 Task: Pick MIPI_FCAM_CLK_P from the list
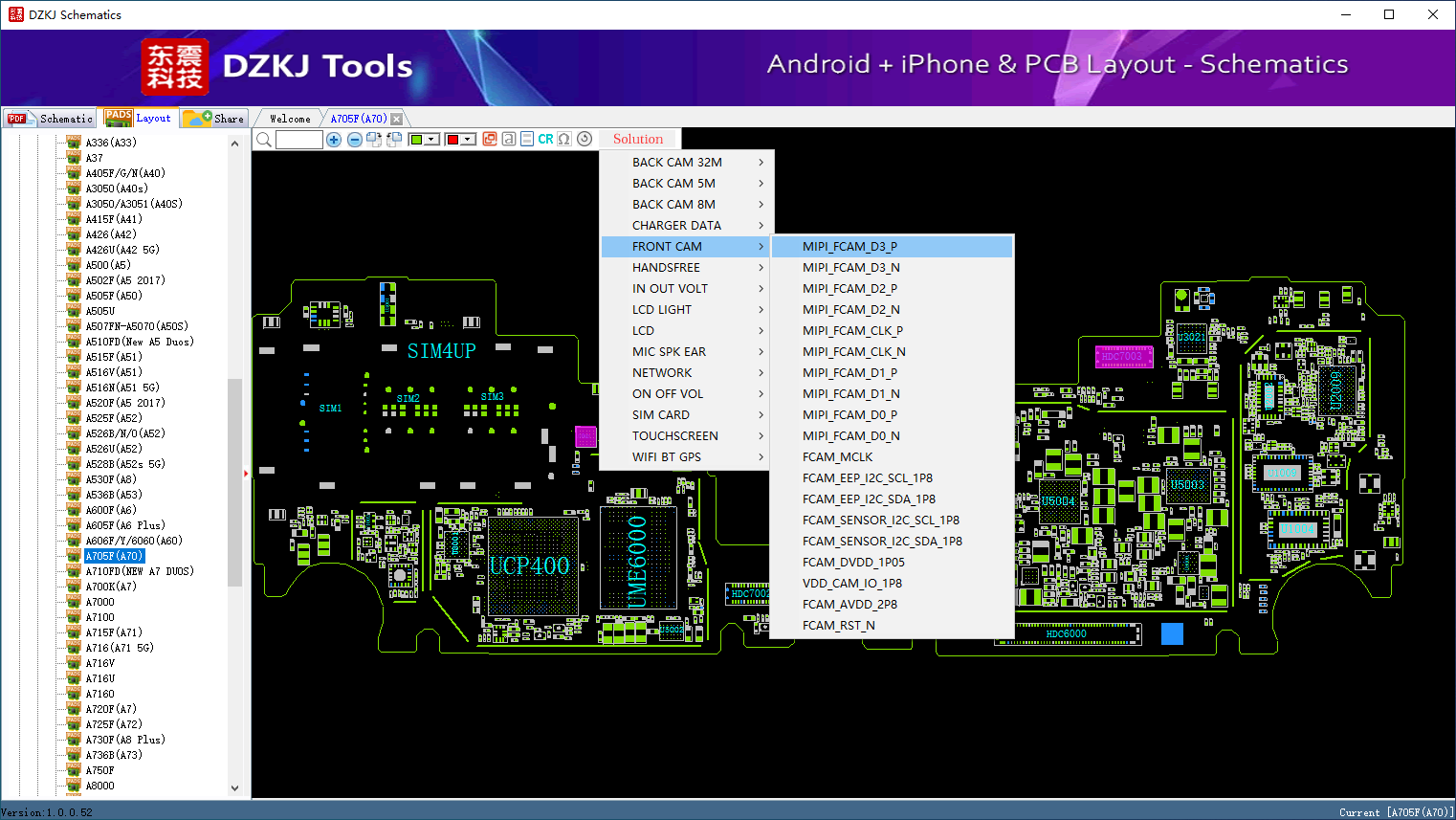click(892, 331)
